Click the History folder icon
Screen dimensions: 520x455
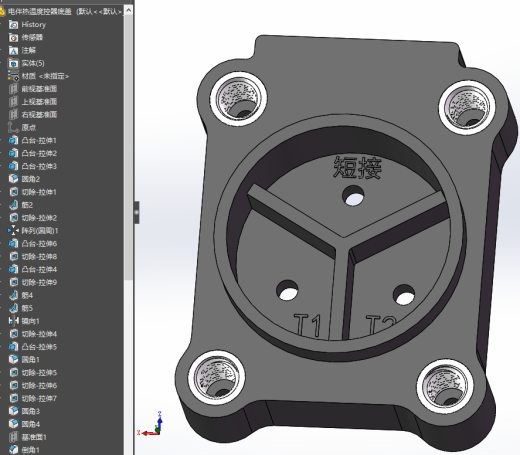click(13, 24)
